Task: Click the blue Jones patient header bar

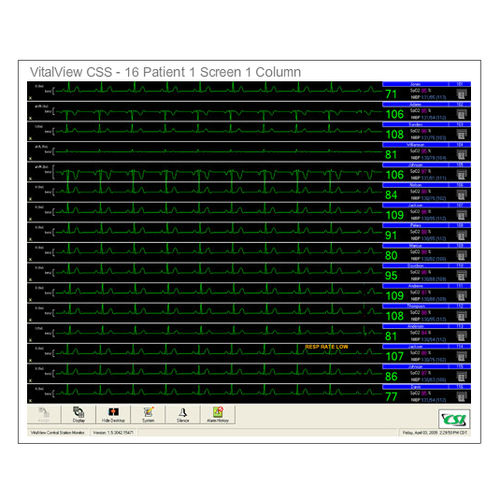Action: [426, 84]
